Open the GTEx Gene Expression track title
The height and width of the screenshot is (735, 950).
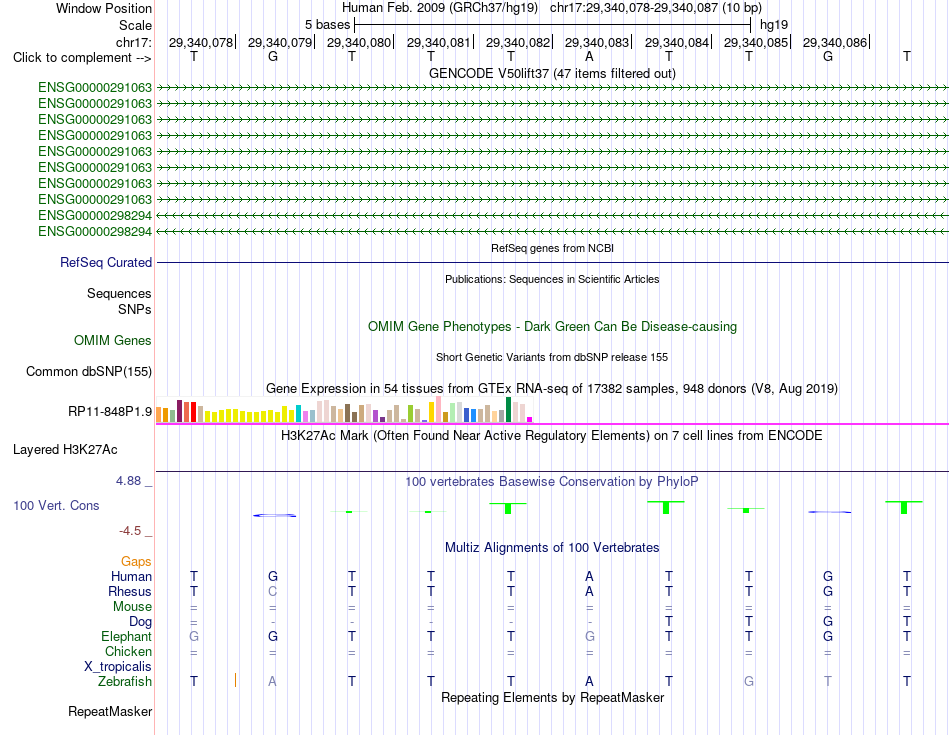click(552, 388)
